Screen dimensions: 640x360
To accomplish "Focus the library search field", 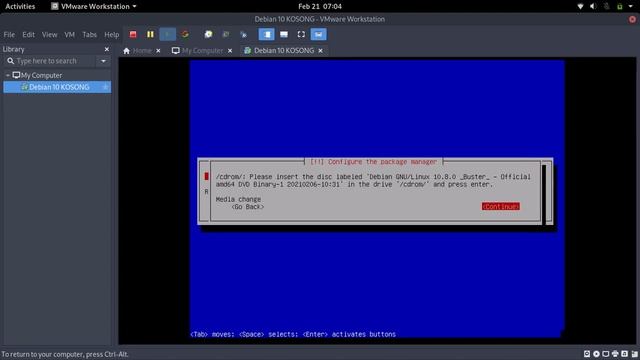I will 50,61.
